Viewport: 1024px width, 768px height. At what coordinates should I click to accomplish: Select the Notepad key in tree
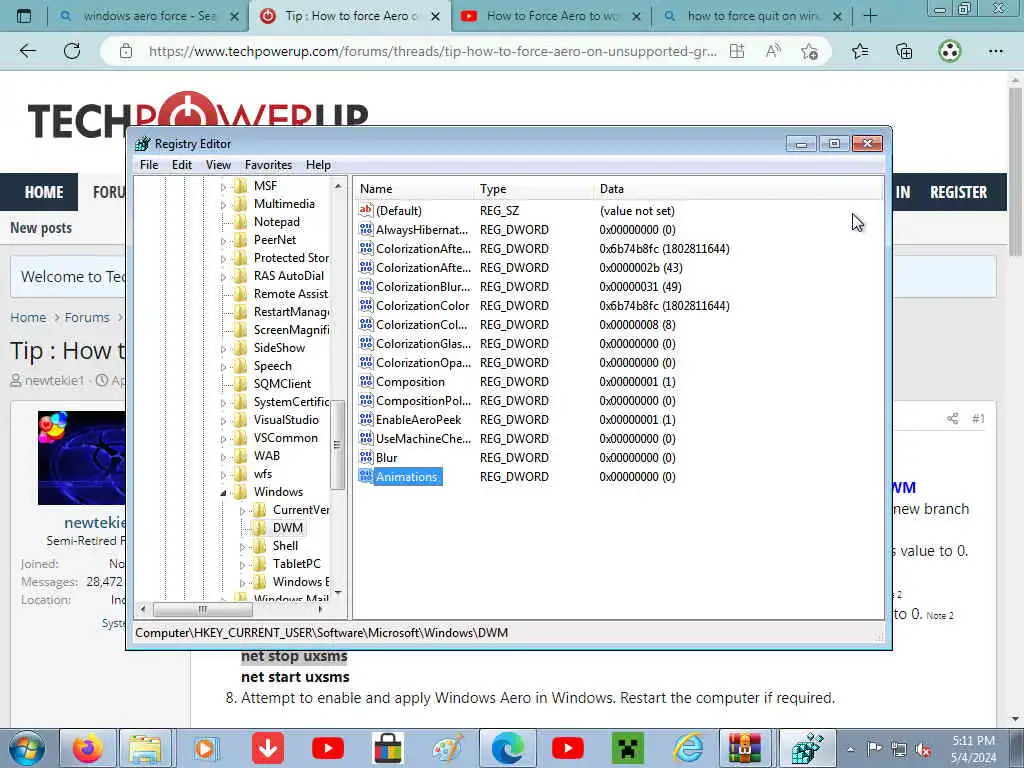click(x=276, y=222)
